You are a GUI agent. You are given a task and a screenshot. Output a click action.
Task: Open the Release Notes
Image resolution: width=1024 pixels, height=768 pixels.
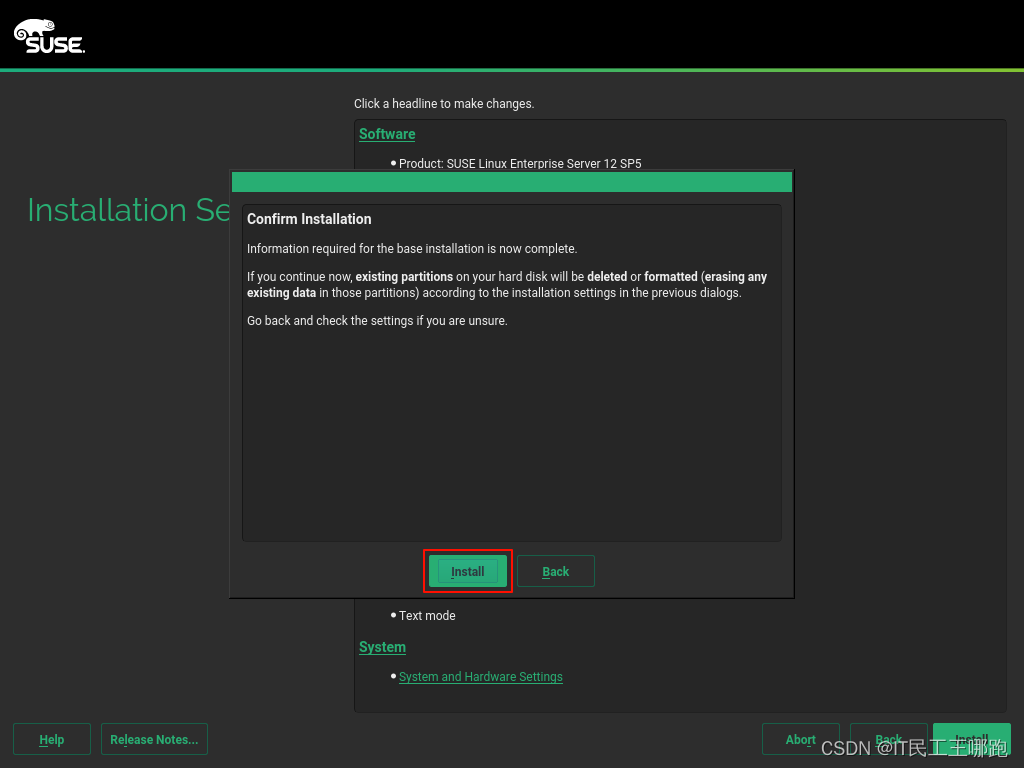pos(154,739)
